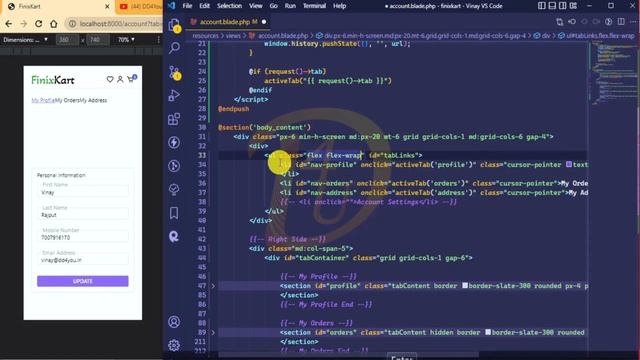Open the Selection menu
This screenshot has width=640, height=360.
point(229,6)
